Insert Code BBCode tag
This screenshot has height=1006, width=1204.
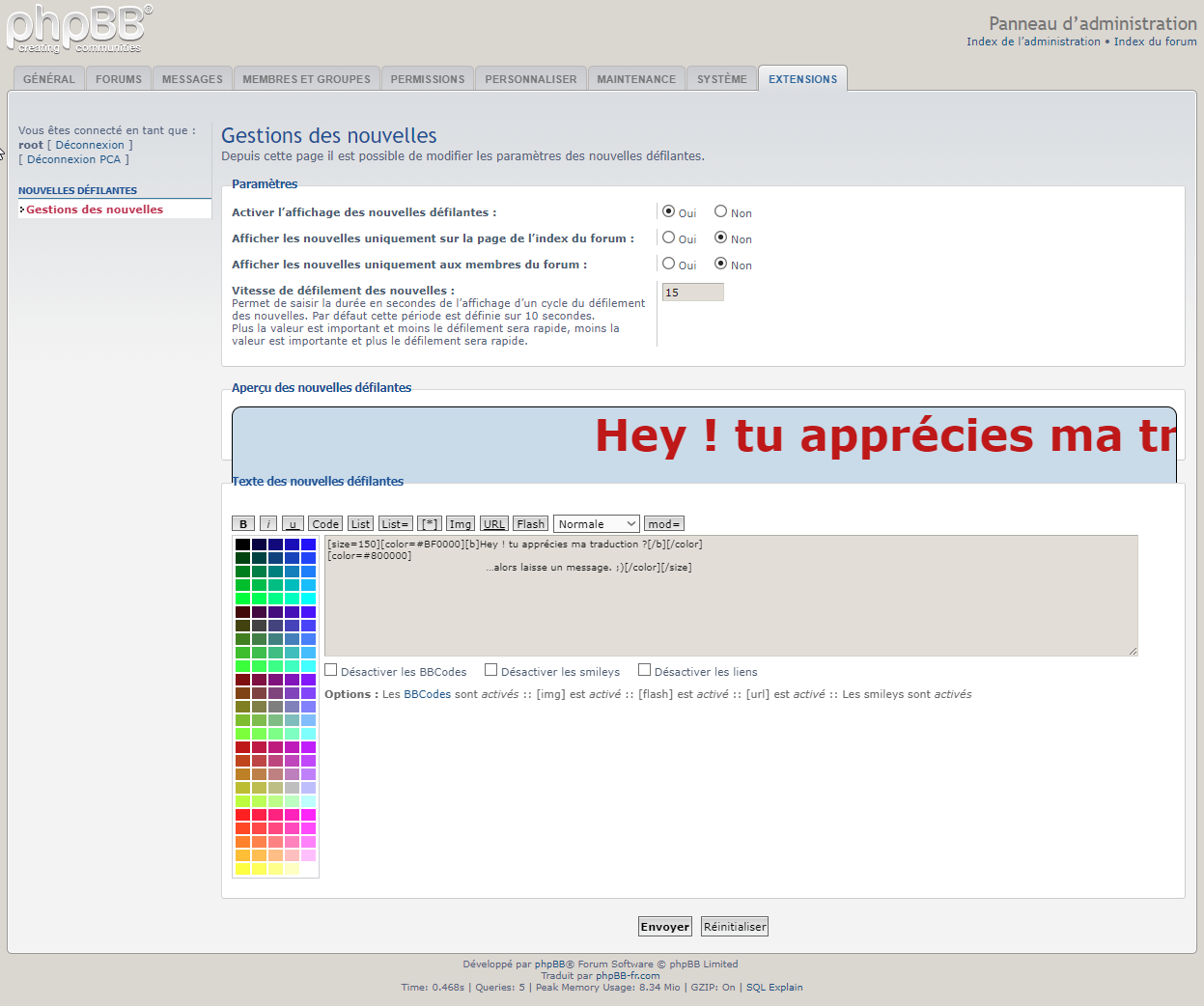[x=325, y=524]
